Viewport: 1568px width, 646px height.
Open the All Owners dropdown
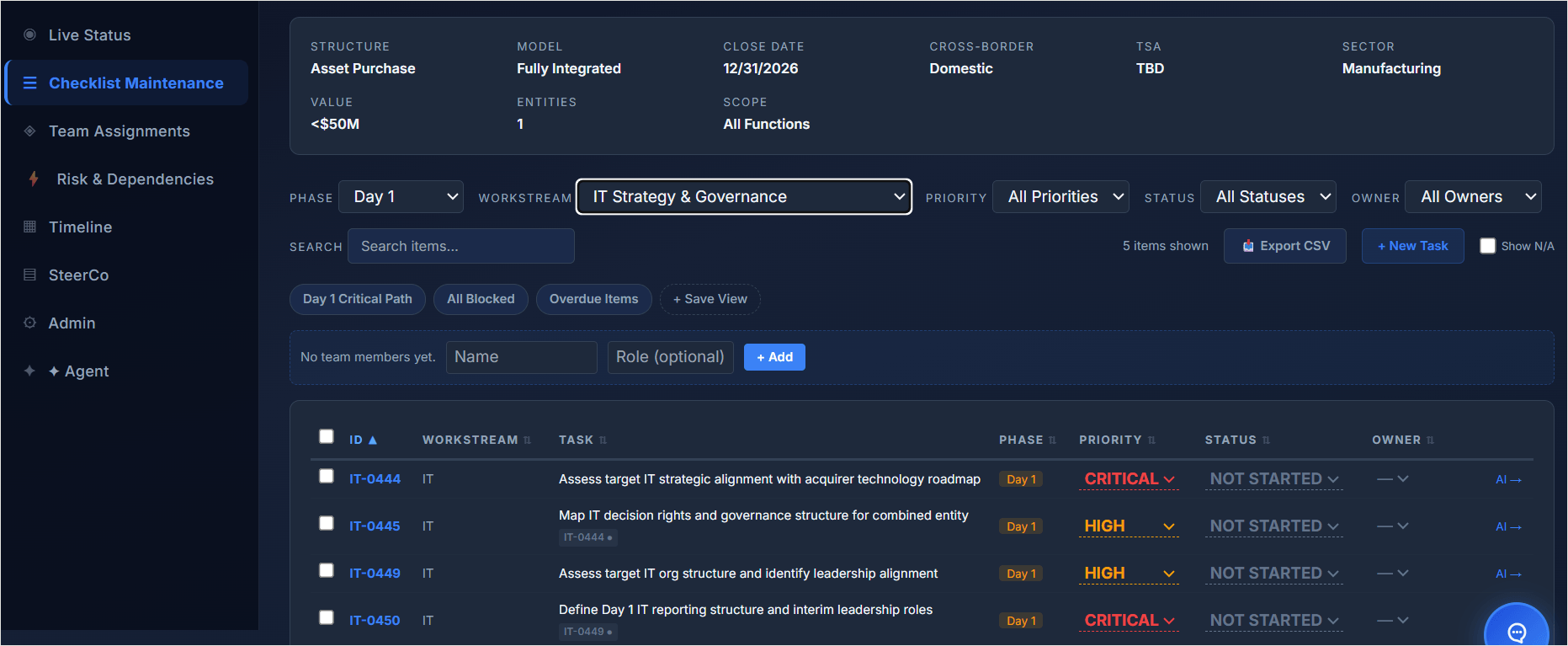[1474, 196]
